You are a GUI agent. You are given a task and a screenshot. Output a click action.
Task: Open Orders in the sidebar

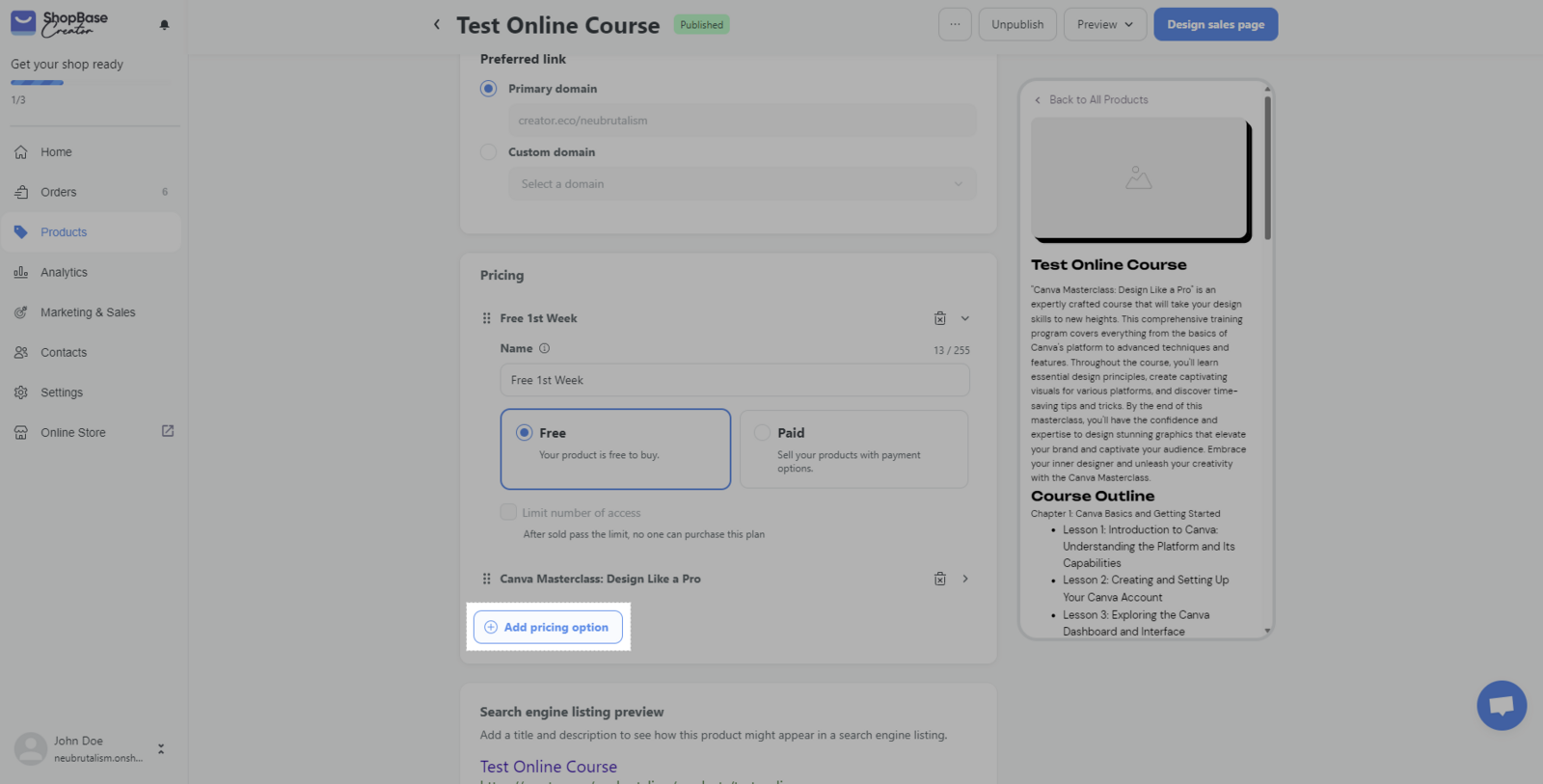[x=91, y=192]
